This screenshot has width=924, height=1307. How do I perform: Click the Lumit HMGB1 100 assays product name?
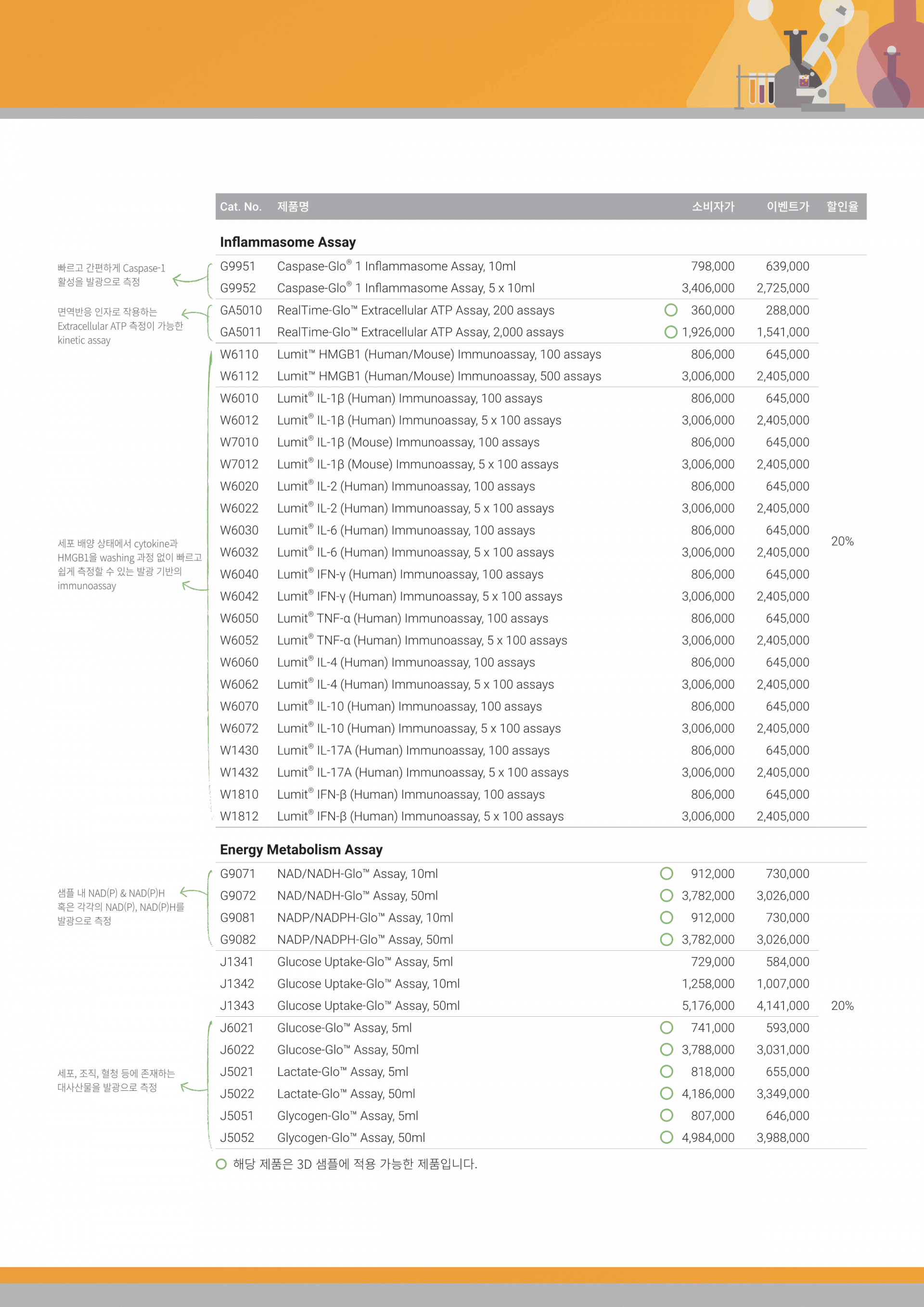tap(439, 355)
